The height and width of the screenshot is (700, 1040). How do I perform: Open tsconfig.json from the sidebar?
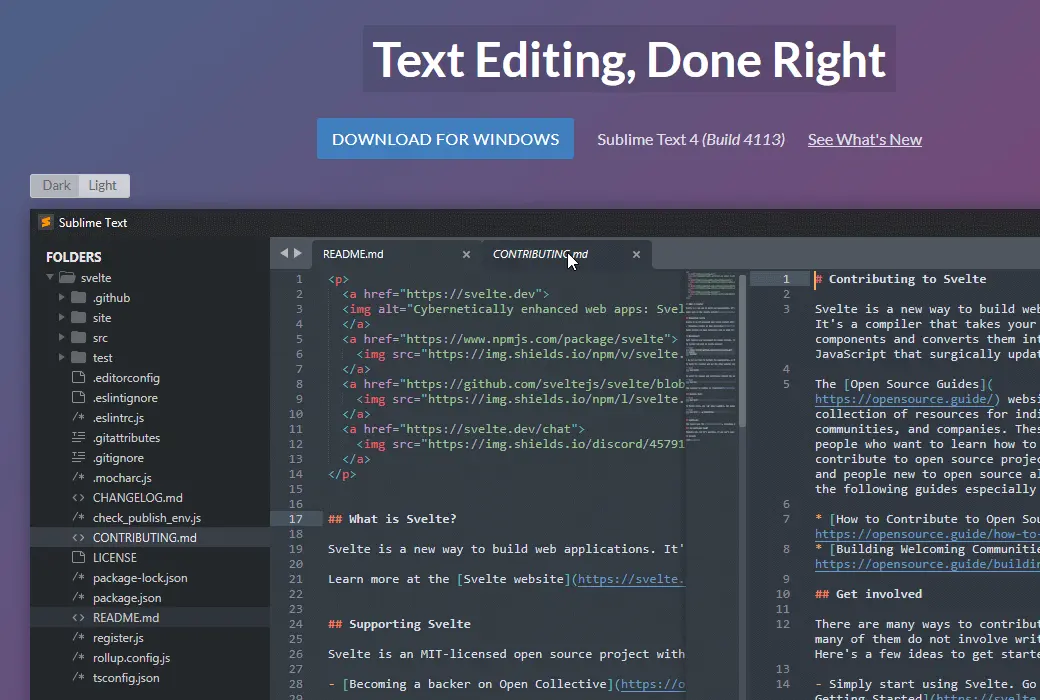click(126, 677)
